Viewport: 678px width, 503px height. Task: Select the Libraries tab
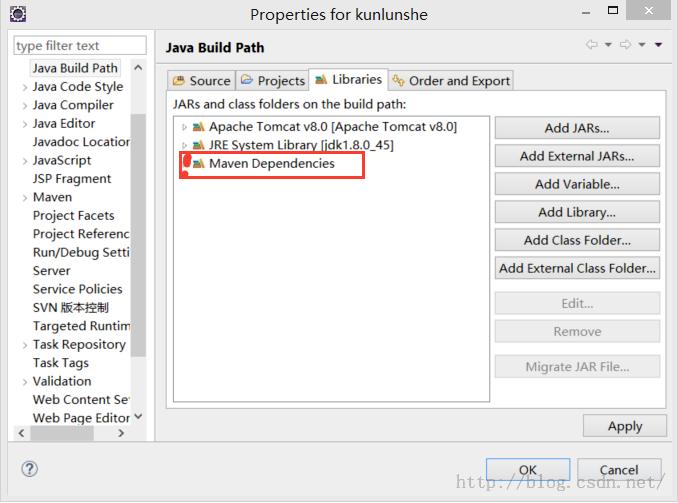click(x=349, y=80)
